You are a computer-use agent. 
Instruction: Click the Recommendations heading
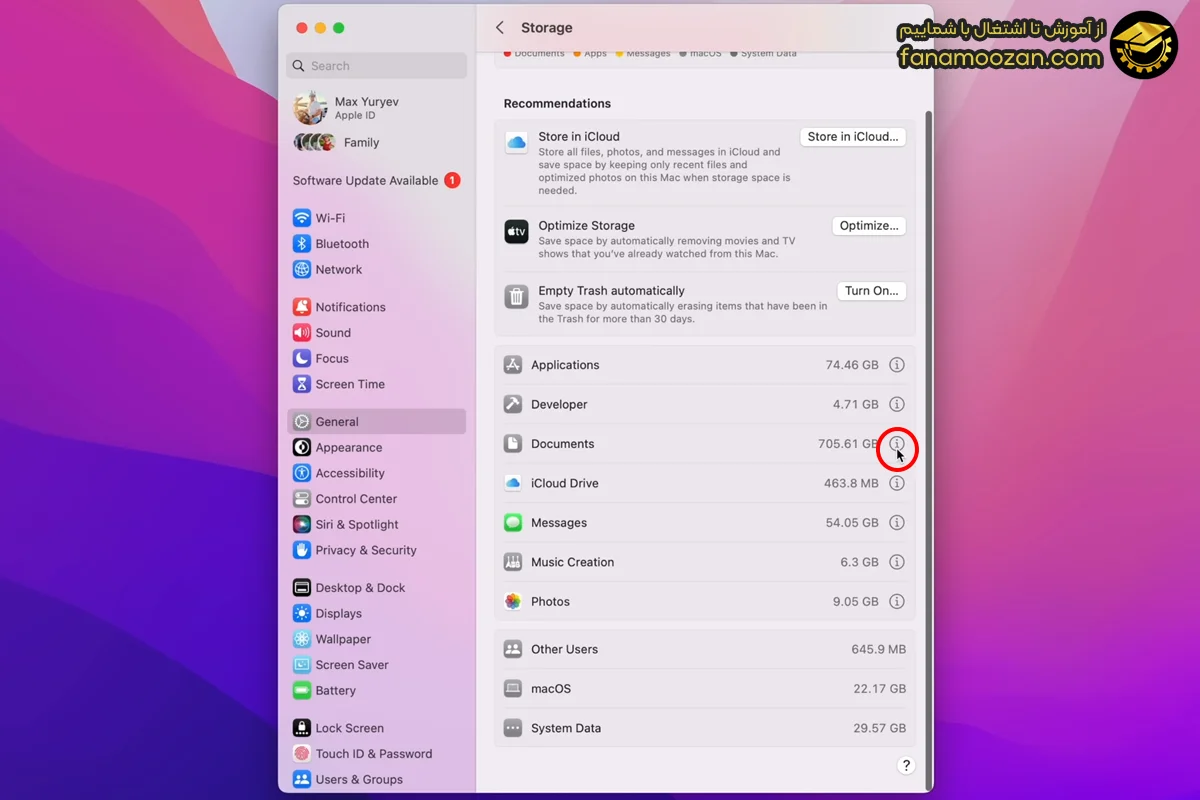[x=557, y=104]
